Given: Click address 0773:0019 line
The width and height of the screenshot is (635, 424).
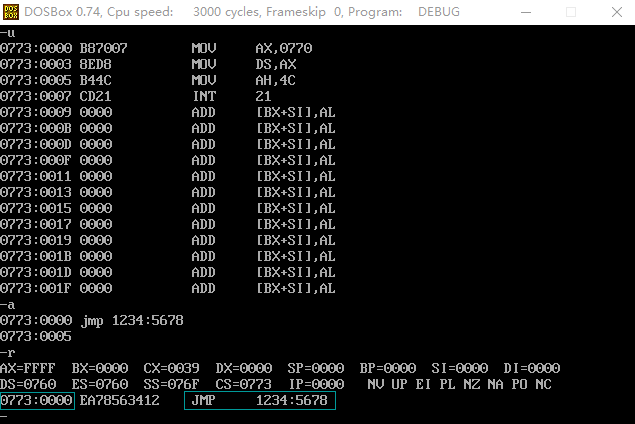Looking at the screenshot, I should (168, 240).
